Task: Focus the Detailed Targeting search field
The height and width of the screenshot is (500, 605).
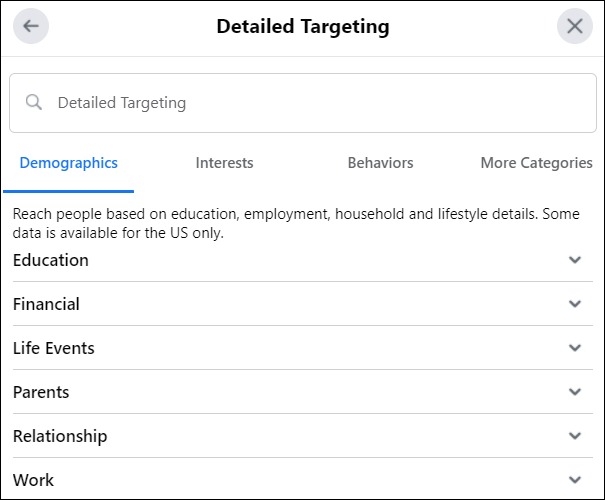Action: [x=300, y=102]
